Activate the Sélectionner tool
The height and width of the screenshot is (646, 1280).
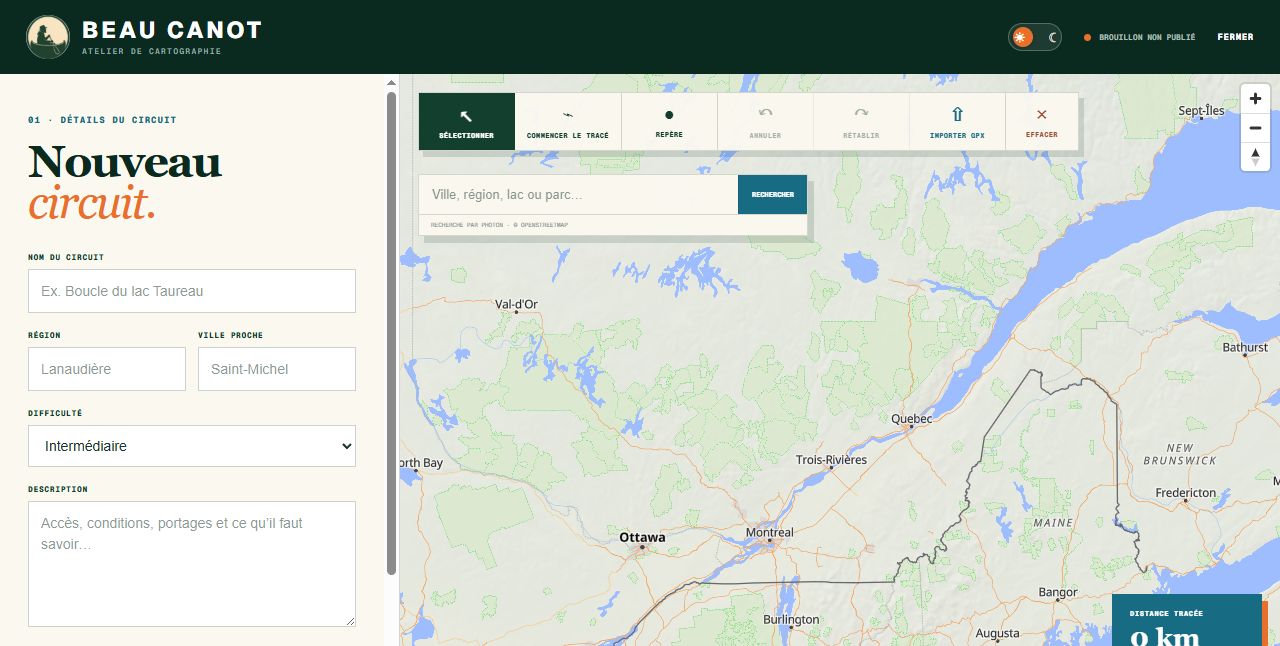[x=467, y=122]
